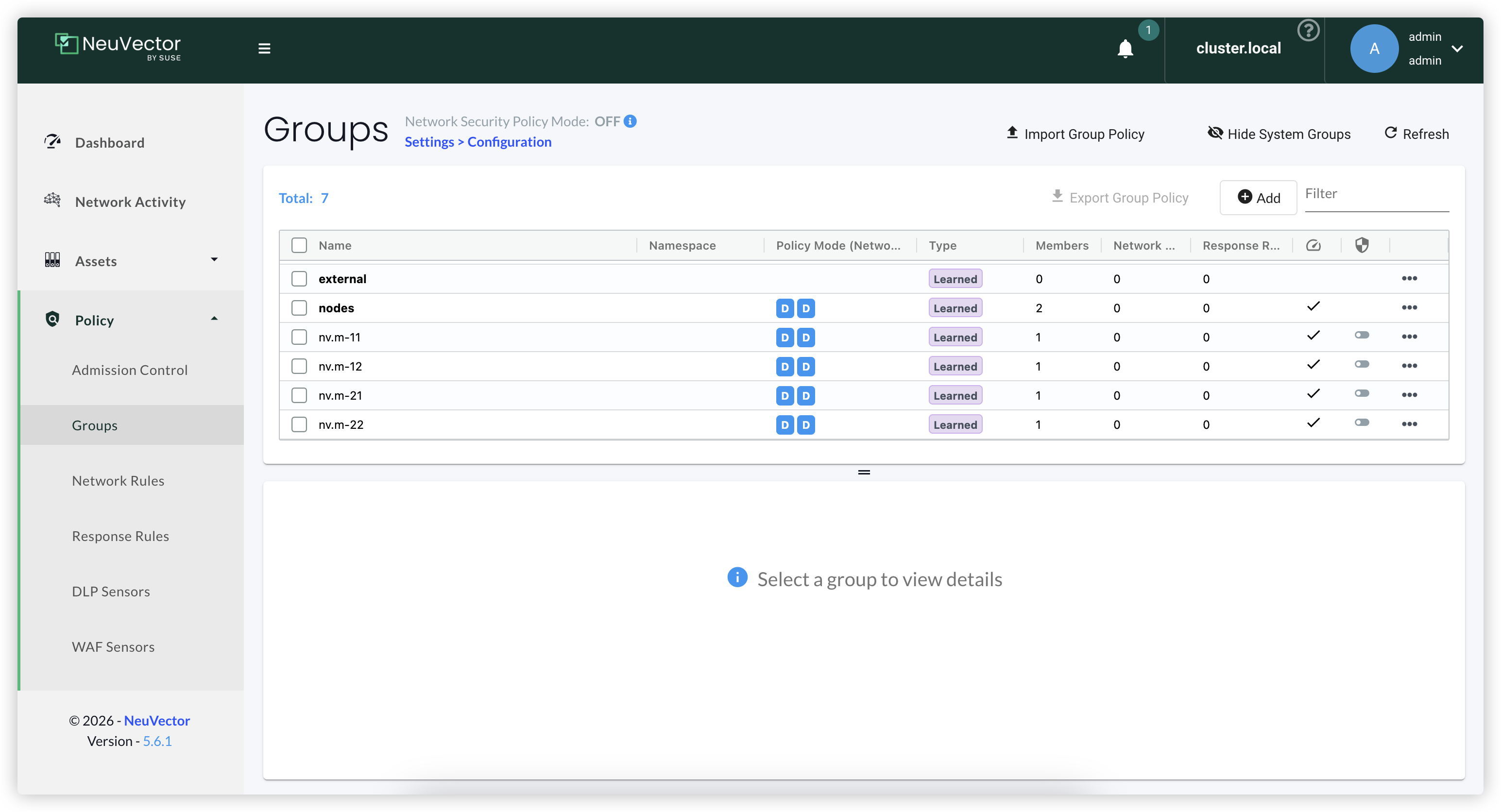Check the nv.m-11 group checkbox
The width and height of the screenshot is (1501, 812).
click(299, 337)
